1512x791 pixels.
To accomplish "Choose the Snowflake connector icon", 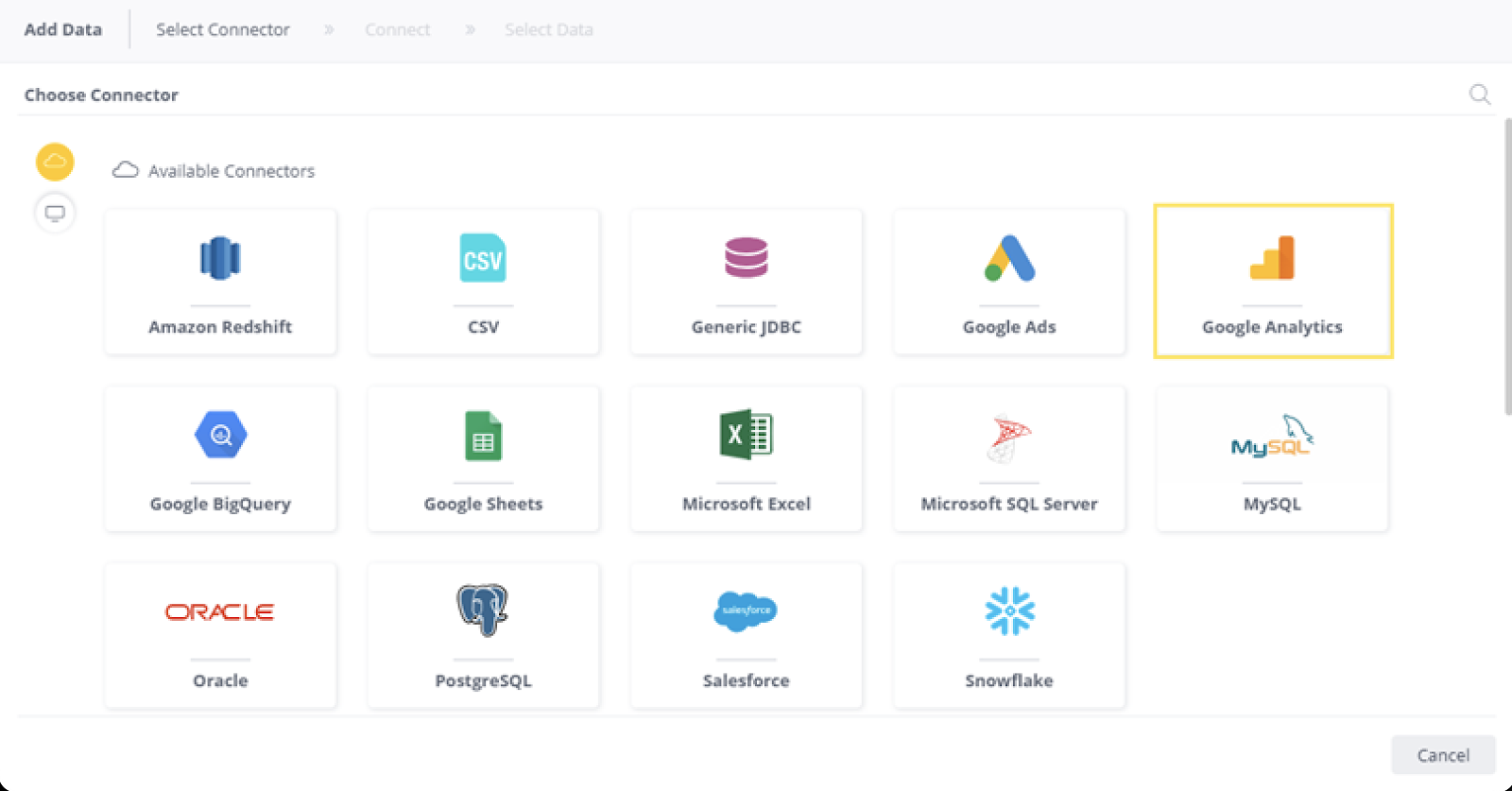I will coord(1009,611).
